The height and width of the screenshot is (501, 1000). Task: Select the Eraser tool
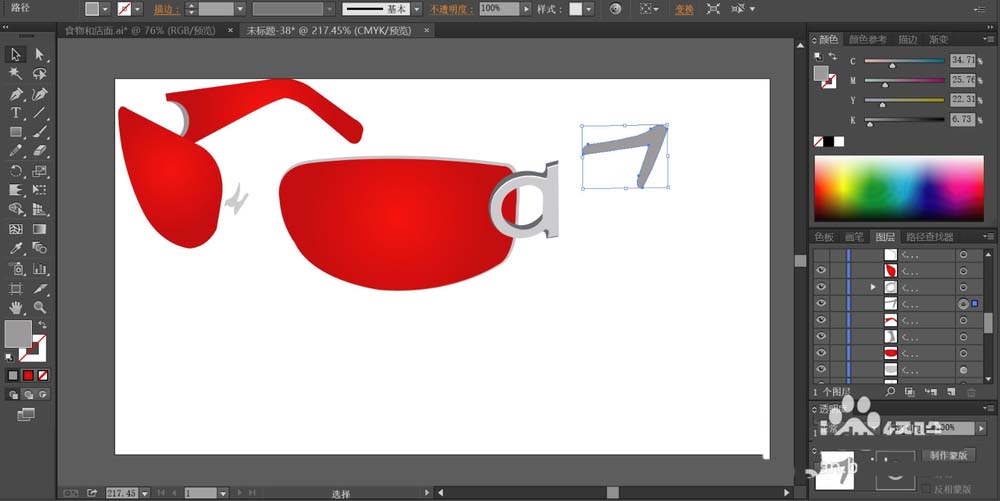40,151
